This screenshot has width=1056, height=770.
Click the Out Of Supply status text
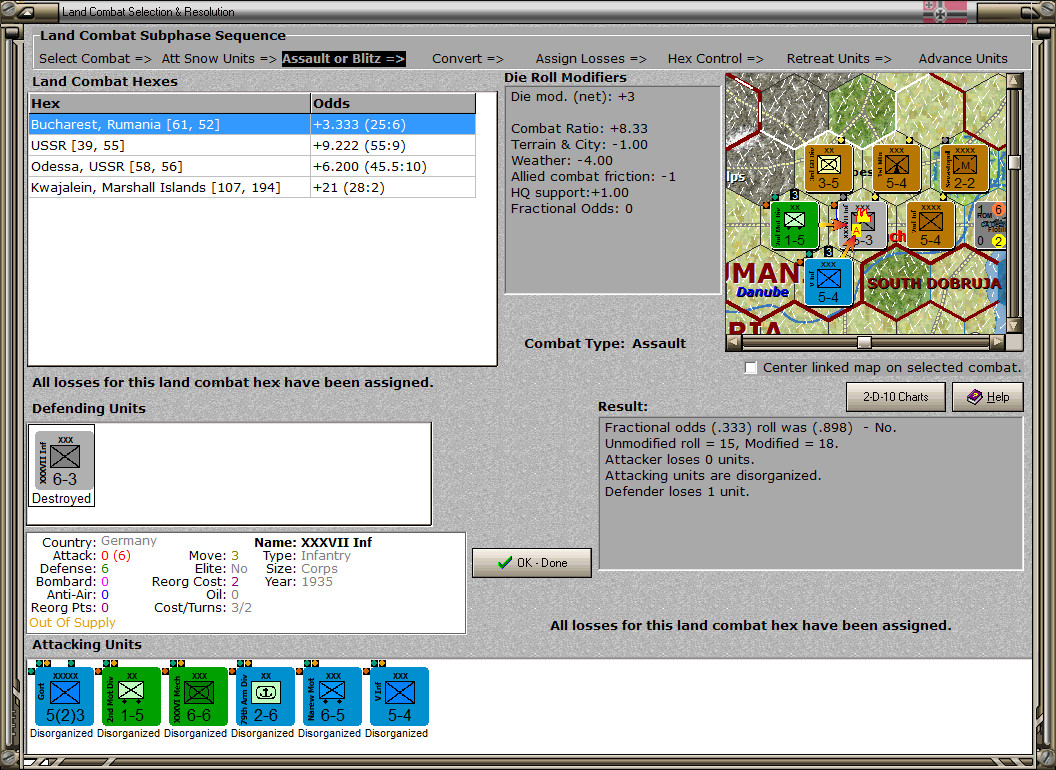pos(72,622)
